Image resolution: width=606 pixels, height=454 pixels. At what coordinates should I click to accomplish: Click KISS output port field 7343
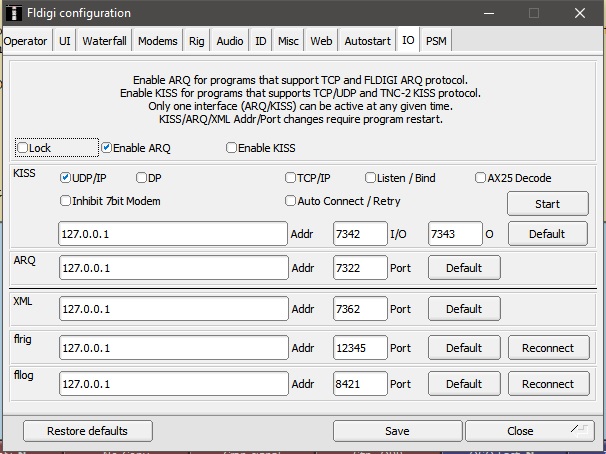(455, 234)
